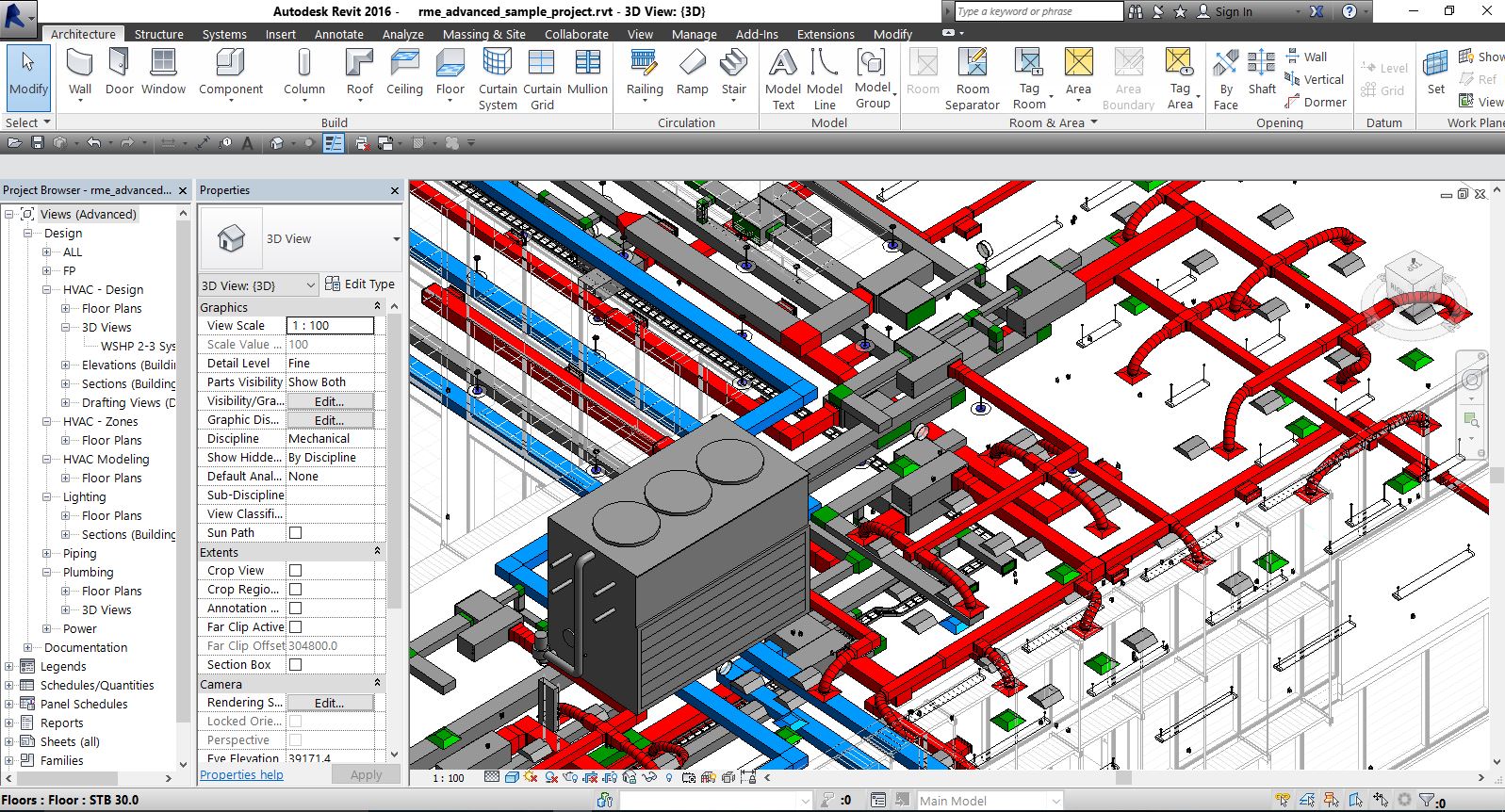Screen dimensions: 1505x812
Task: Select the Mullion tool
Action: click(587, 73)
